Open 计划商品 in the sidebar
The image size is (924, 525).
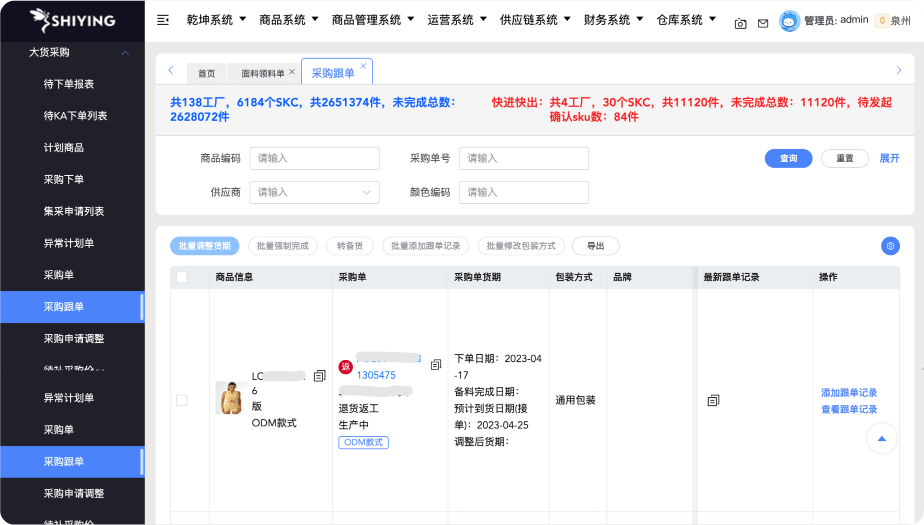point(63,148)
